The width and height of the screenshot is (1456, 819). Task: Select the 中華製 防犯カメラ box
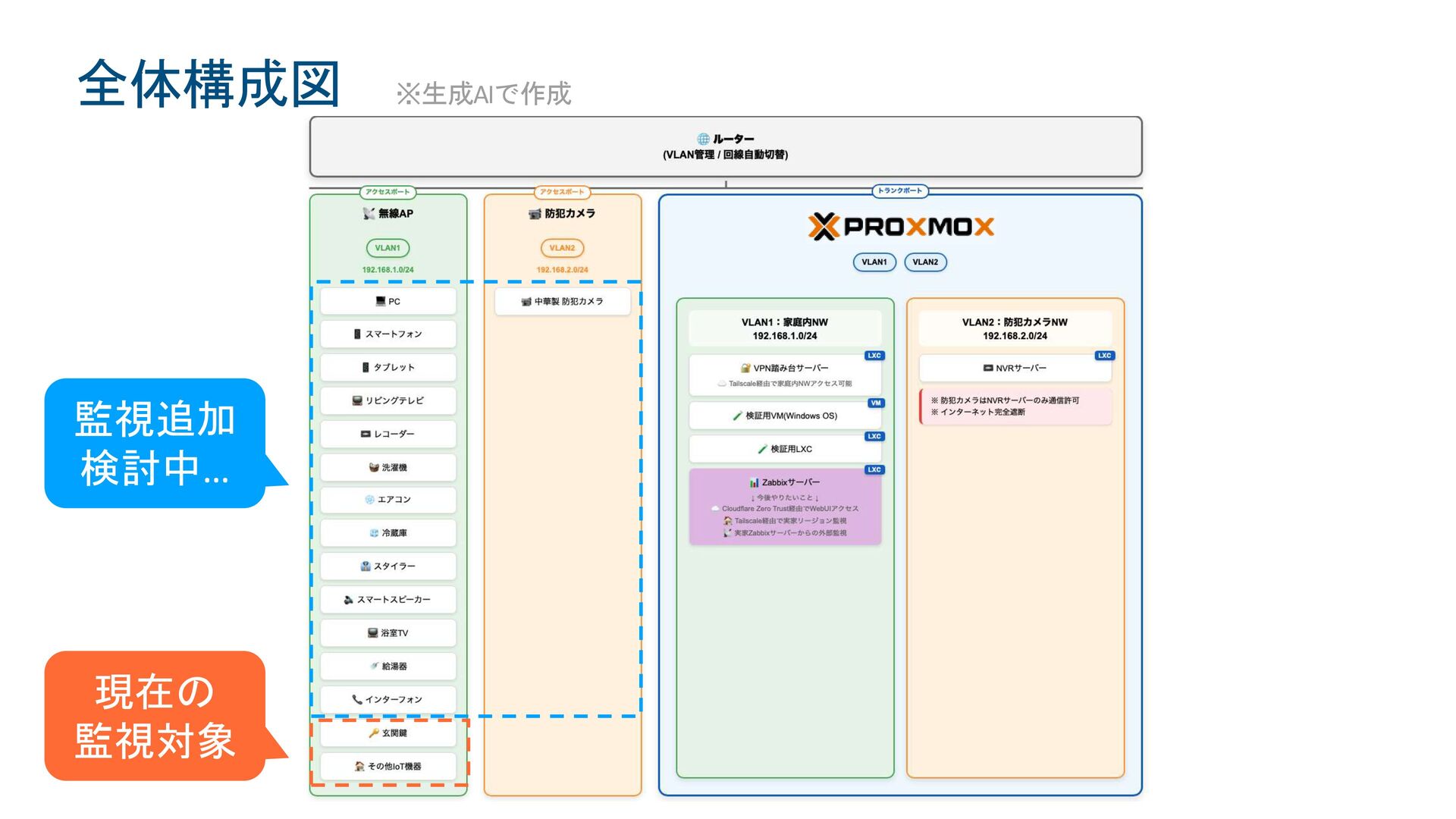562,302
